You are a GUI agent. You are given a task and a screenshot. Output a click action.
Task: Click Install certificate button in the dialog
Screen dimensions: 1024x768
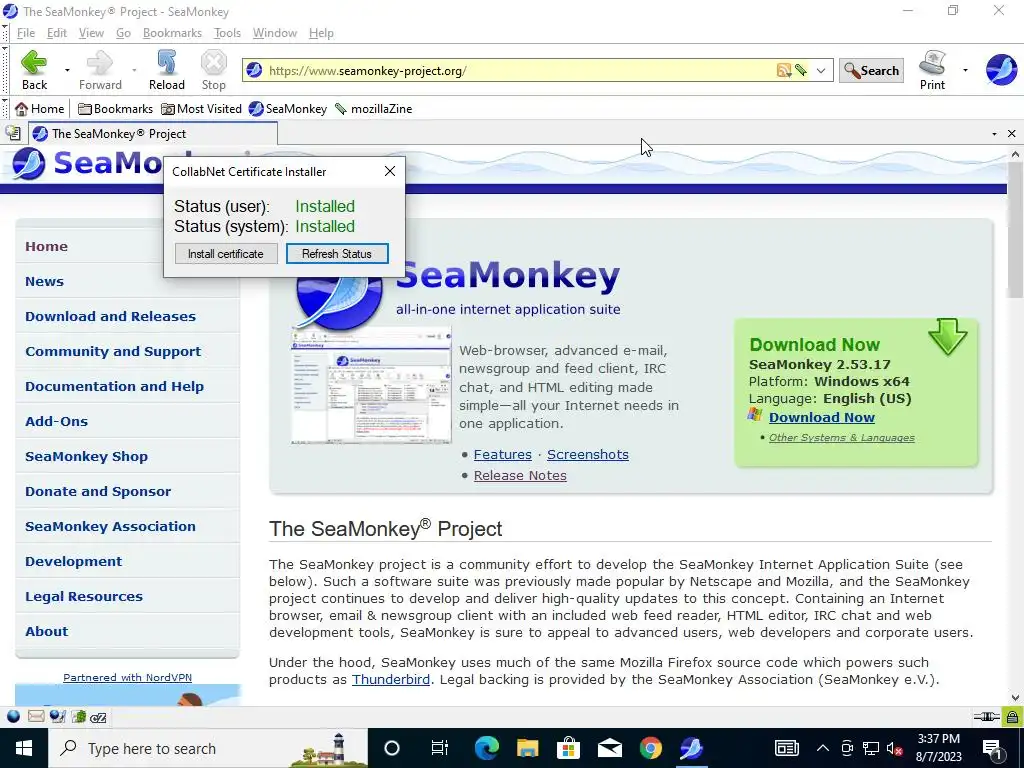tap(226, 253)
